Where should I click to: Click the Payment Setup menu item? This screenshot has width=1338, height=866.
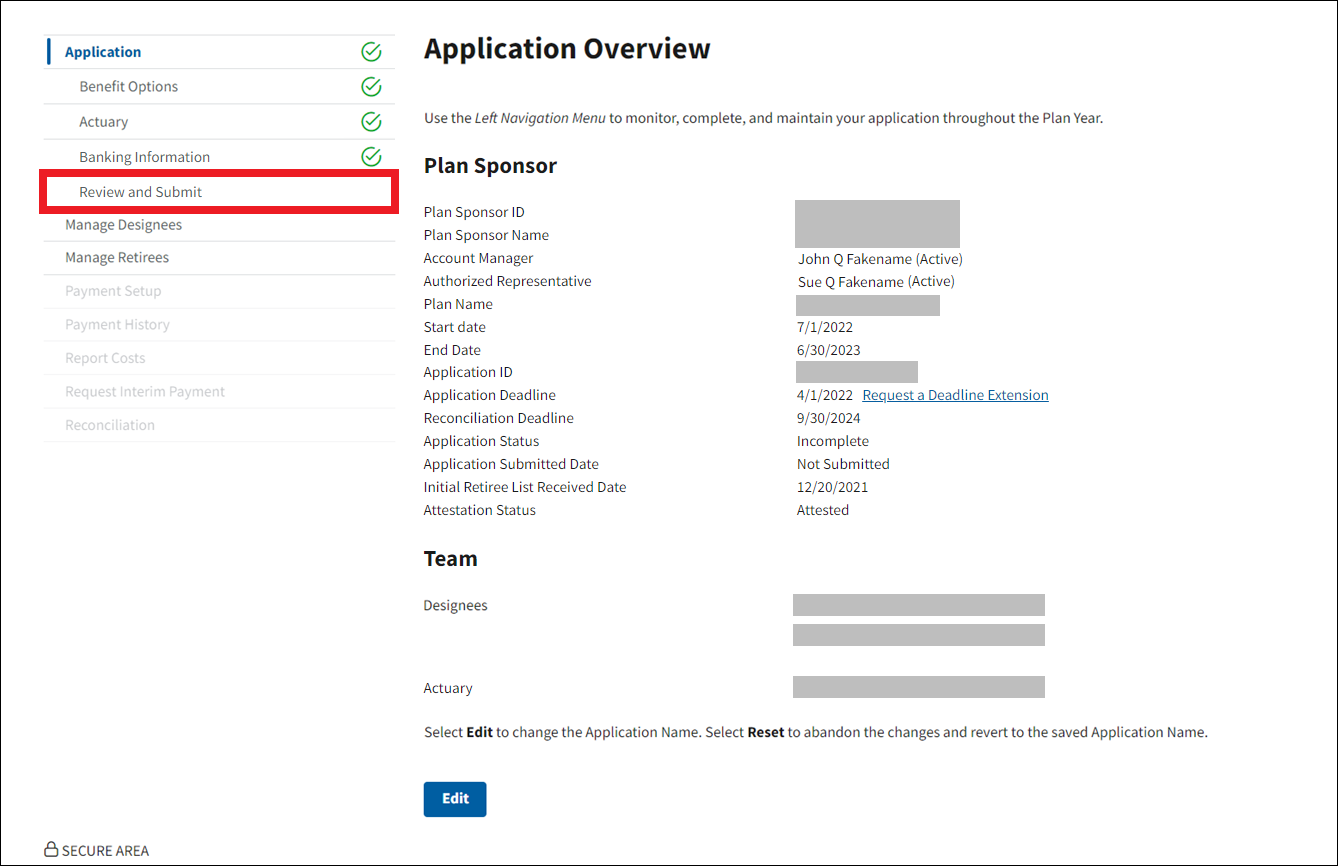coord(113,291)
